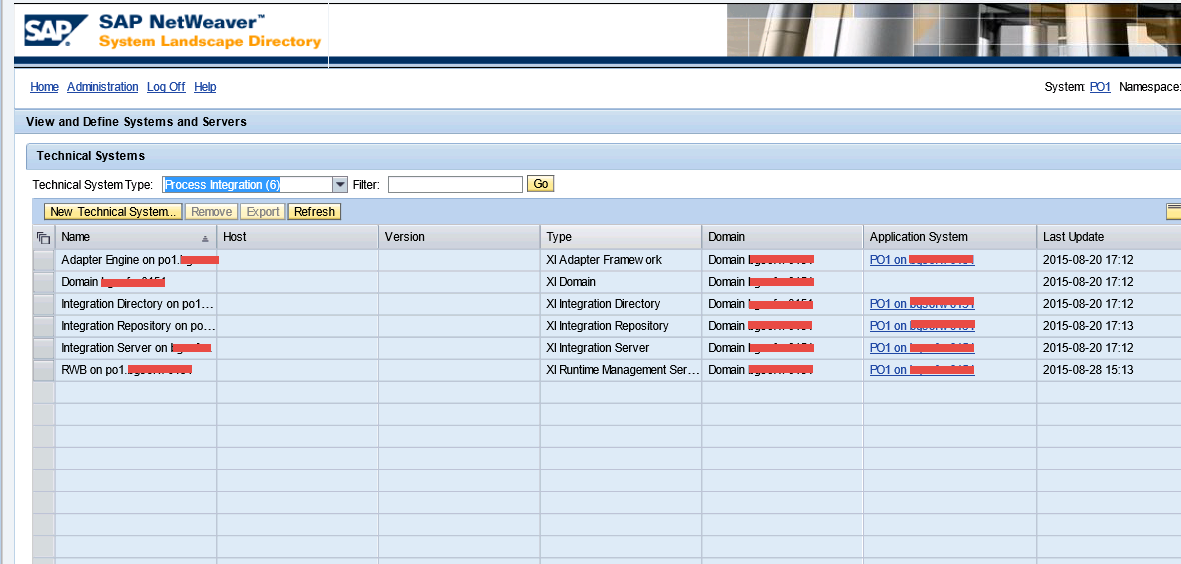Open PO1 link in Runtime Management row

[922, 370]
